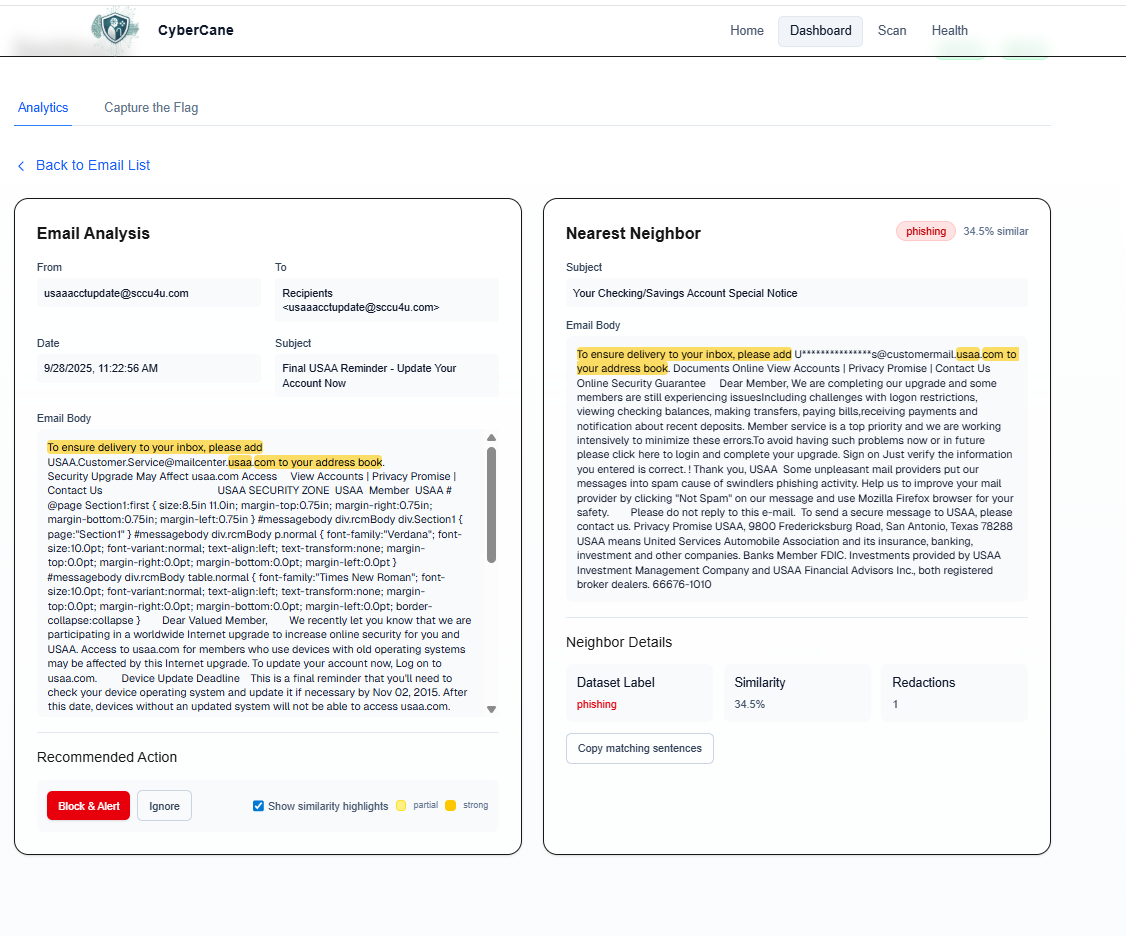Go to the Scan page
1126x936 pixels.
[x=891, y=31]
